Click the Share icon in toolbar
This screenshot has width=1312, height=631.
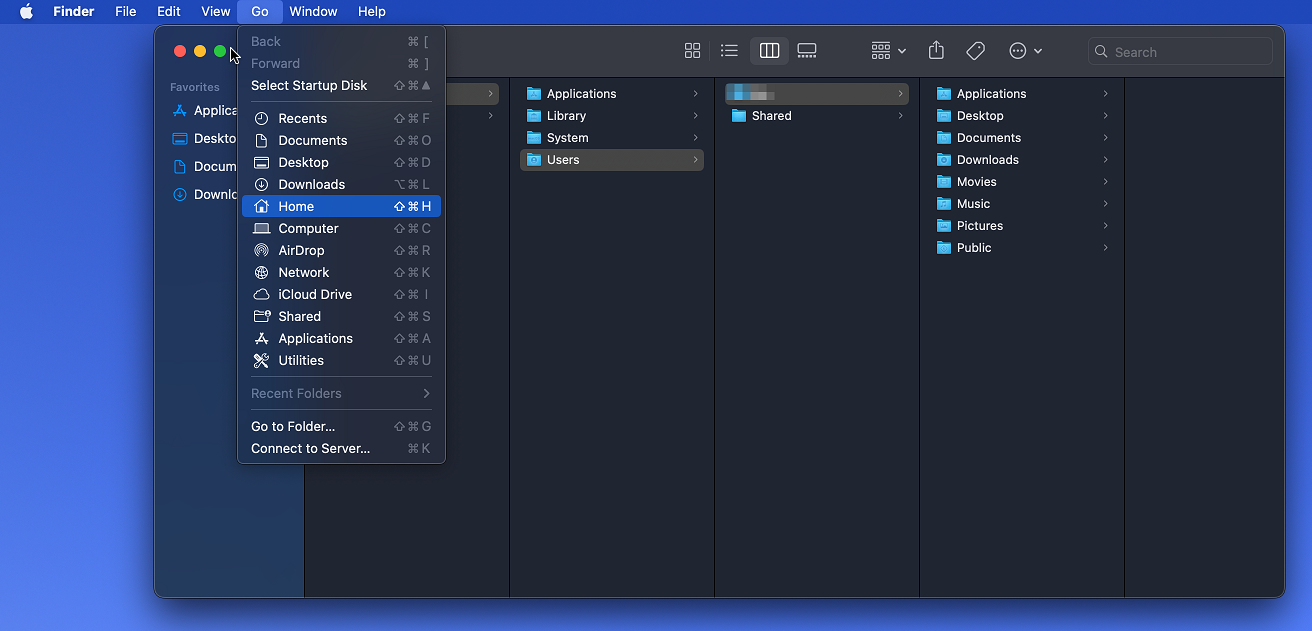[x=936, y=51]
